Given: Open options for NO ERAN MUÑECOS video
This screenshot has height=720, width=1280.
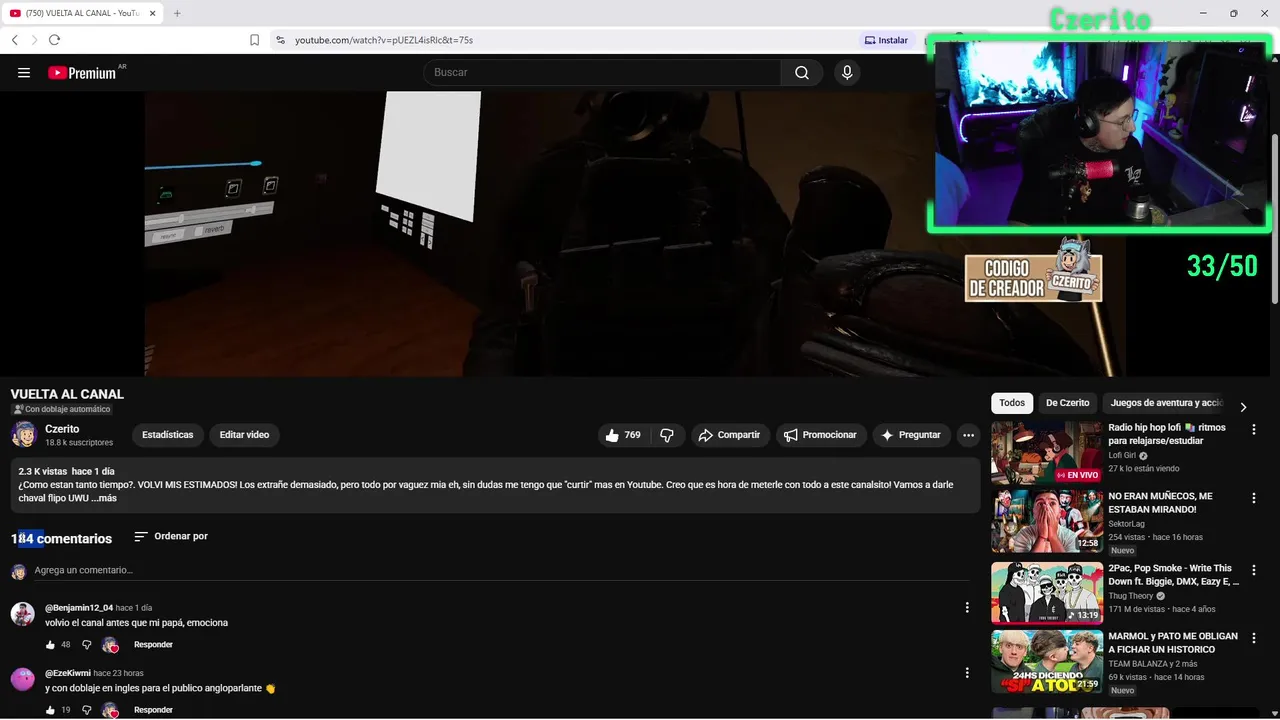Looking at the screenshot, I should [x=1254, y=498].
